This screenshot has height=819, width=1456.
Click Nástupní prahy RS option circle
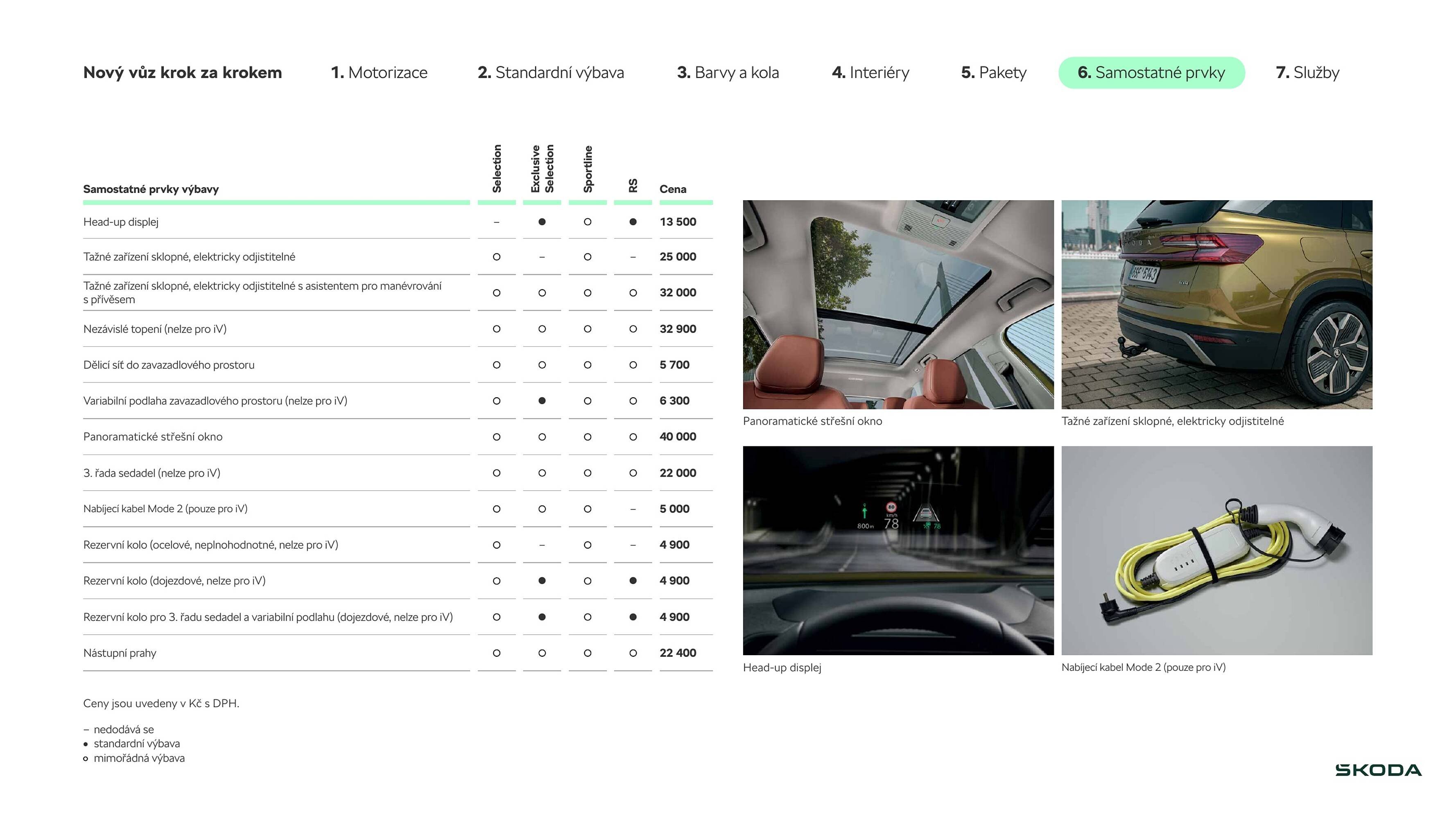[x=633, y=653]
